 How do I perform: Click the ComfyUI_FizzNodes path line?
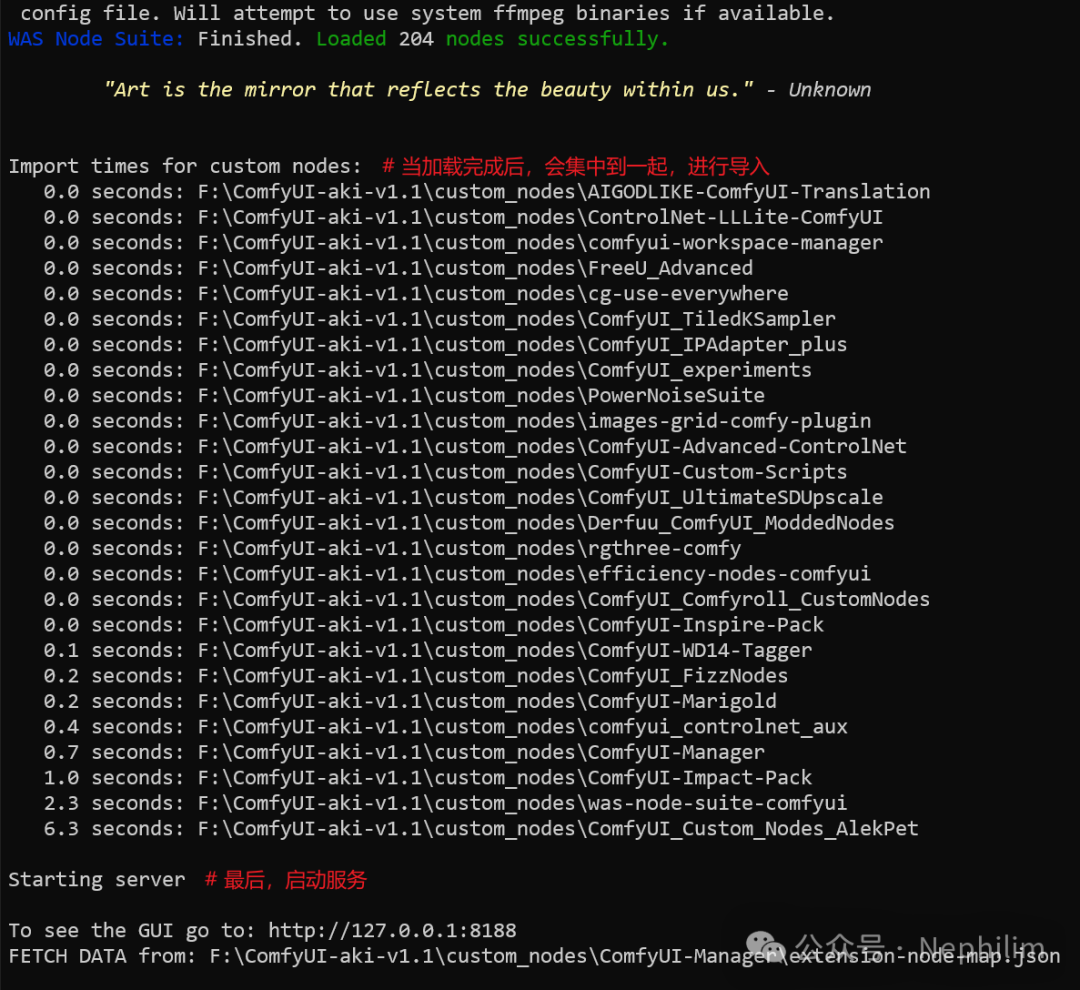(x=416, y=676)
